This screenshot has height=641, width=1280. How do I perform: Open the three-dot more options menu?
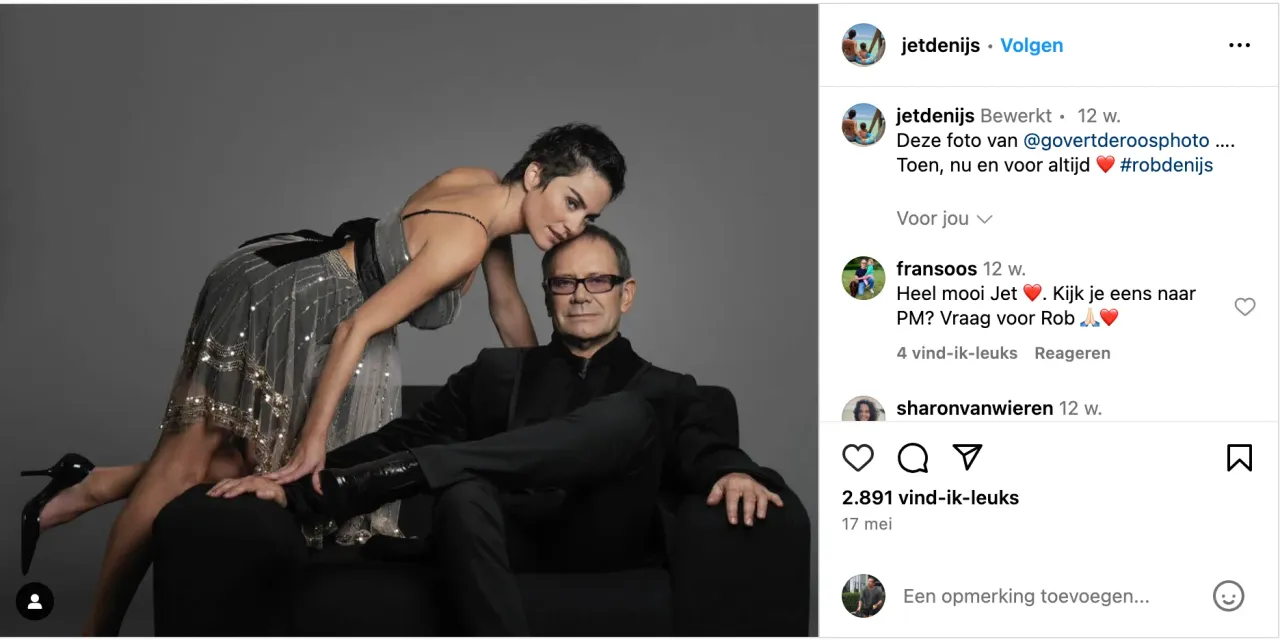point(1239,45)
